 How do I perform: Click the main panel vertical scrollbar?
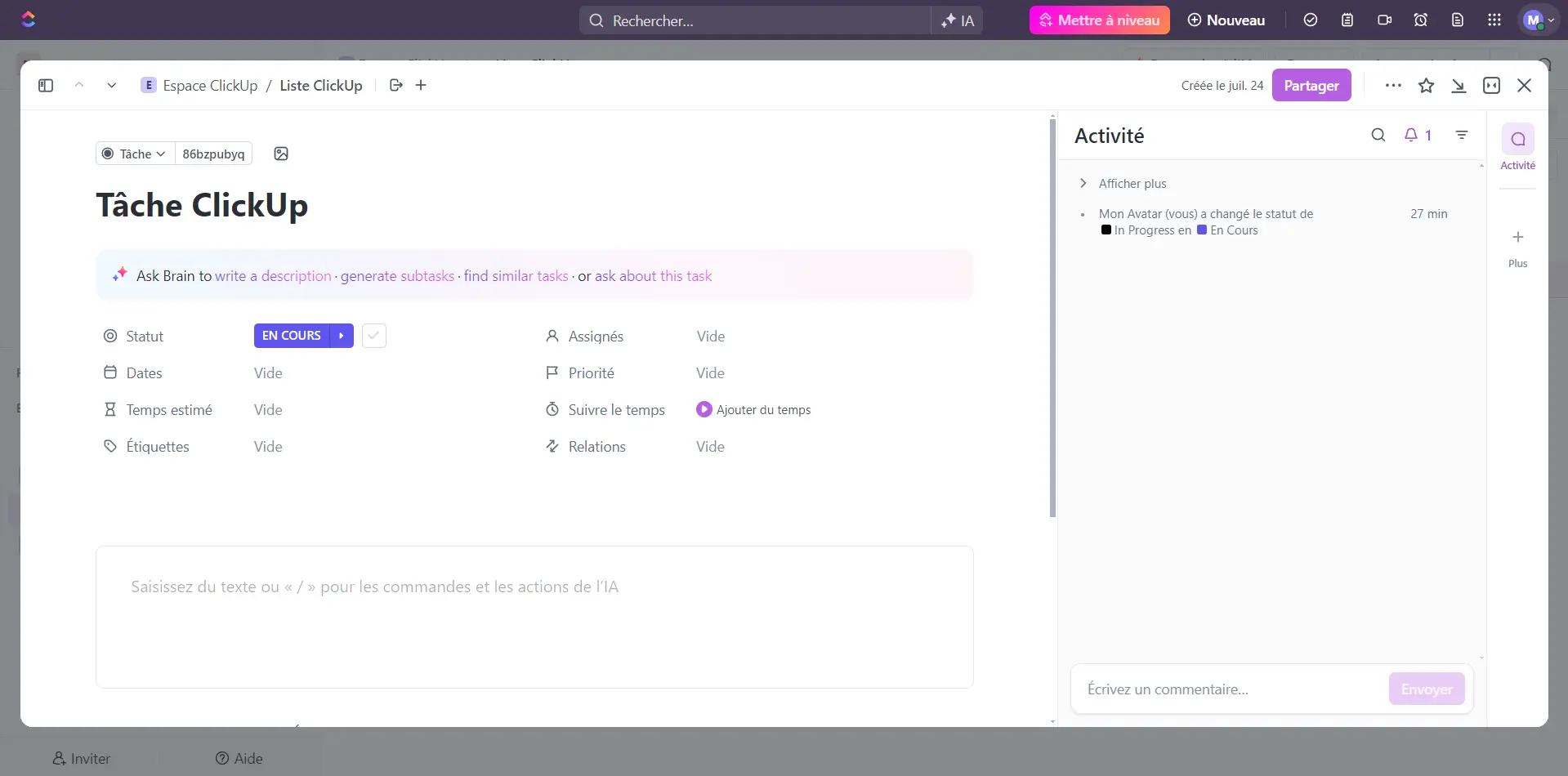pos(1053,318)
